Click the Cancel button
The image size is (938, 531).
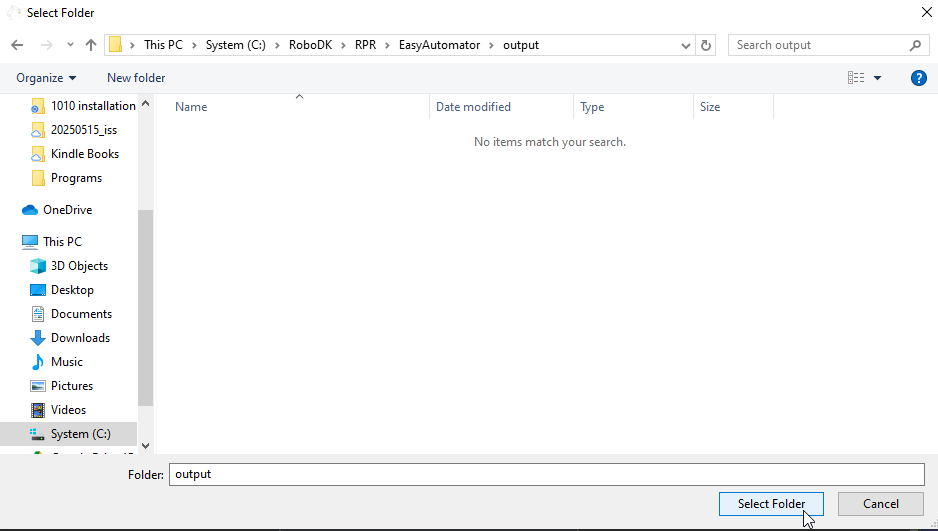880,504
